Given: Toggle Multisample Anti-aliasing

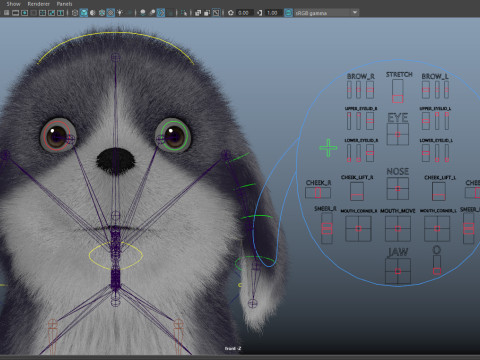Looking at the screenshot, I should [x=161, y=13].
